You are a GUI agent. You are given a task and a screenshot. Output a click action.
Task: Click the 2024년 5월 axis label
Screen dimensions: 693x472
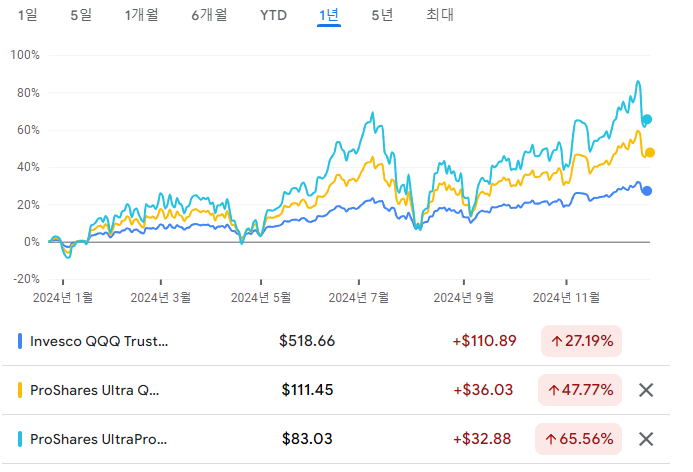point(261,297)
